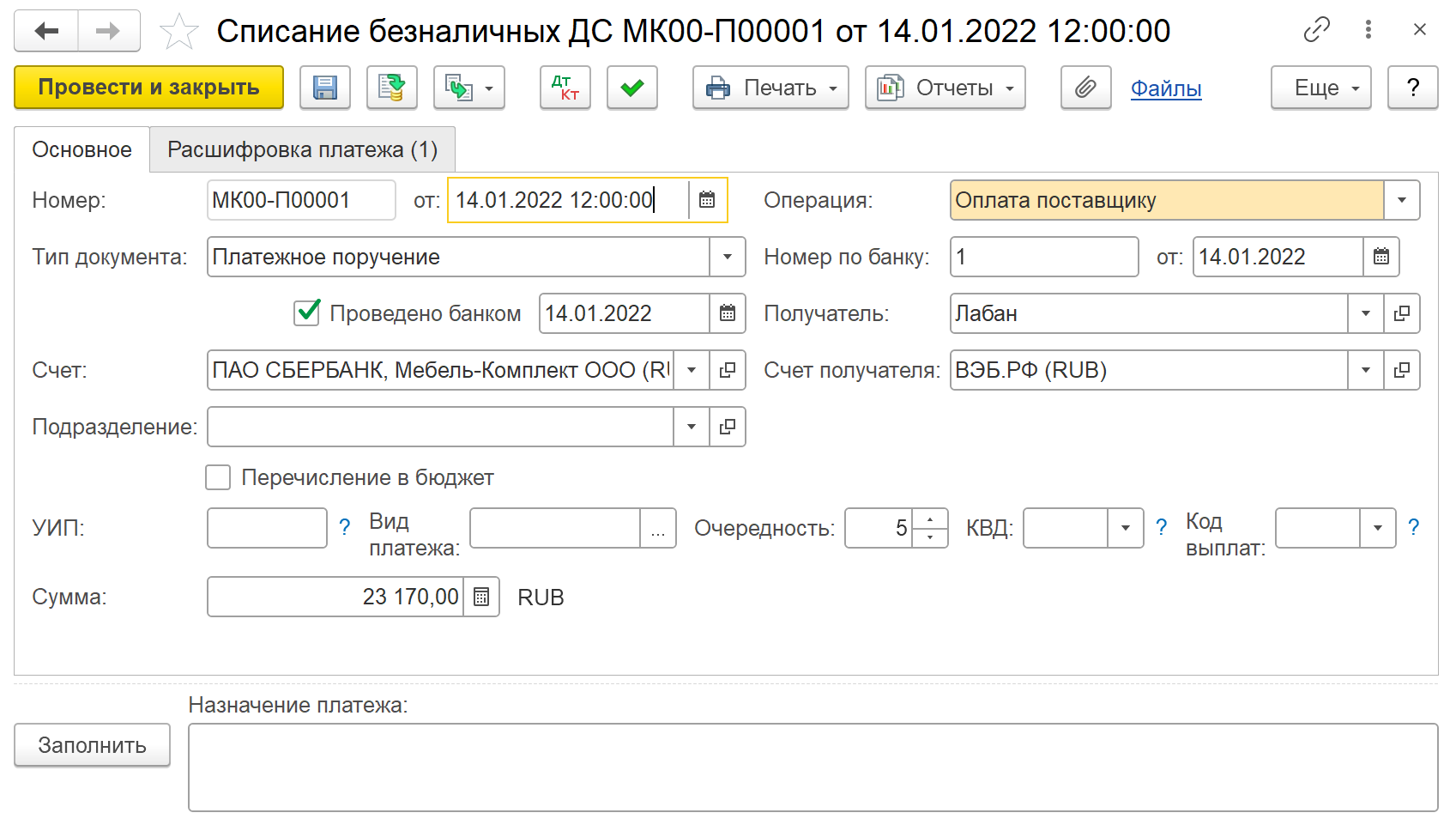The height and width of the screenshot is (825, 1456).
Task: Click the green checkmark toolbar icon
Action: (x=632, y=88)
